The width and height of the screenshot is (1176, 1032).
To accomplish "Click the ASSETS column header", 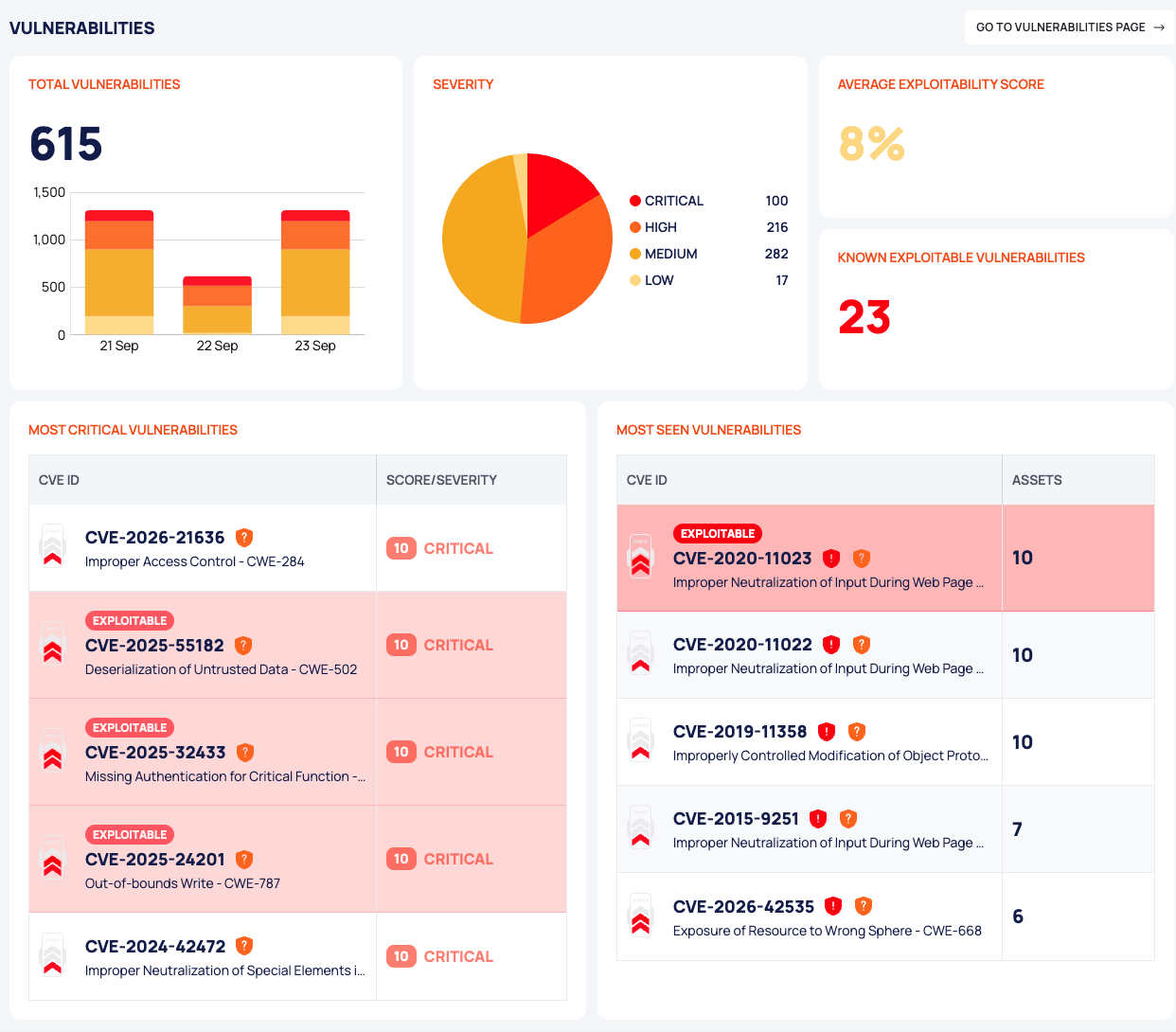I will 1037,480.
